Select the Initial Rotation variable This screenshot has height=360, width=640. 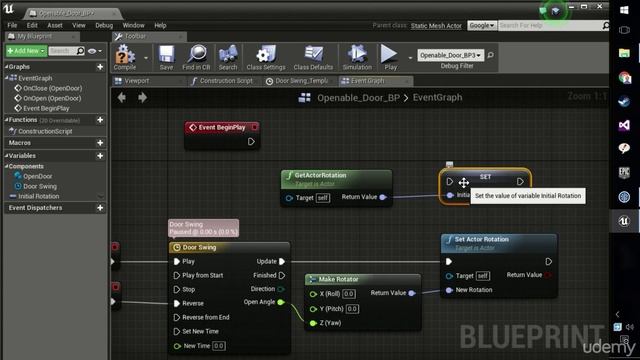38,196
